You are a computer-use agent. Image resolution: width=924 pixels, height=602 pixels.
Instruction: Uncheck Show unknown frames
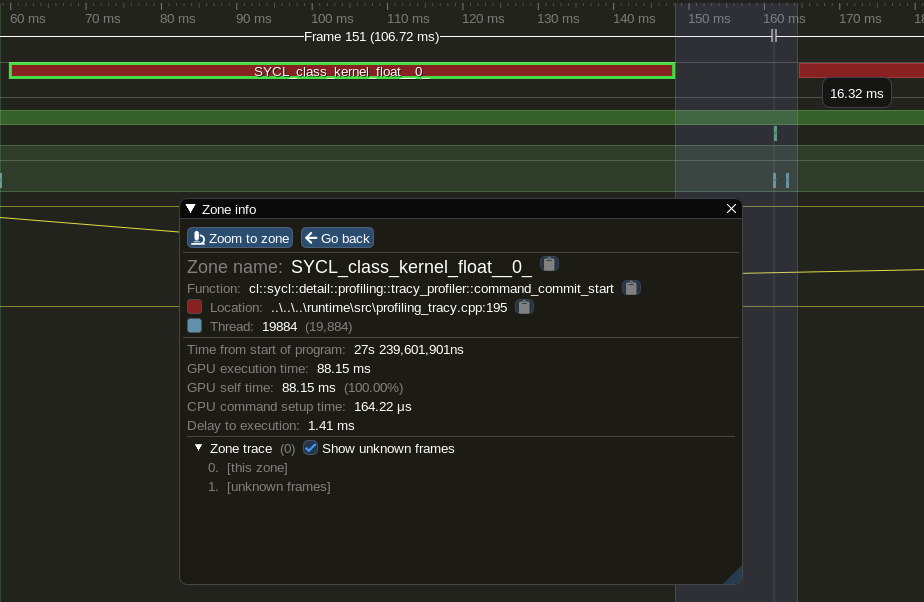pos(310,448)
